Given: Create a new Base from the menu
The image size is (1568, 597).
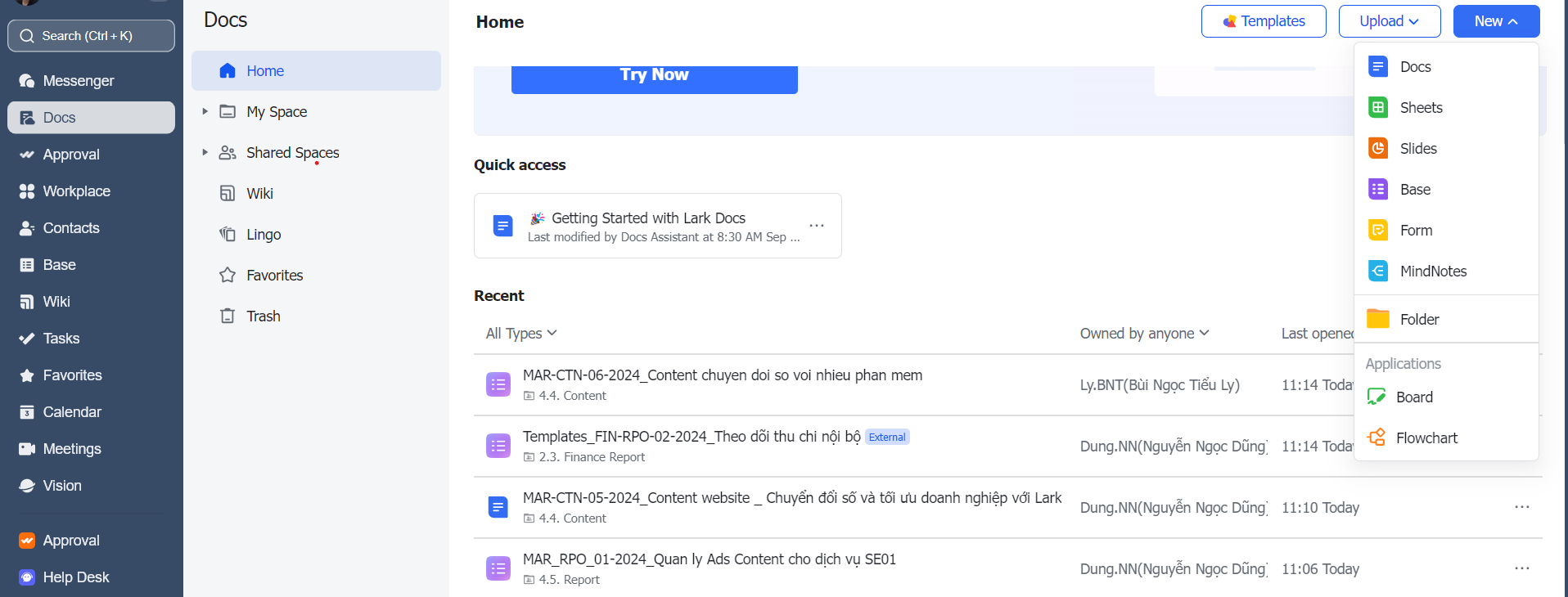Looking at the screenshot, I should point(1446,189).
